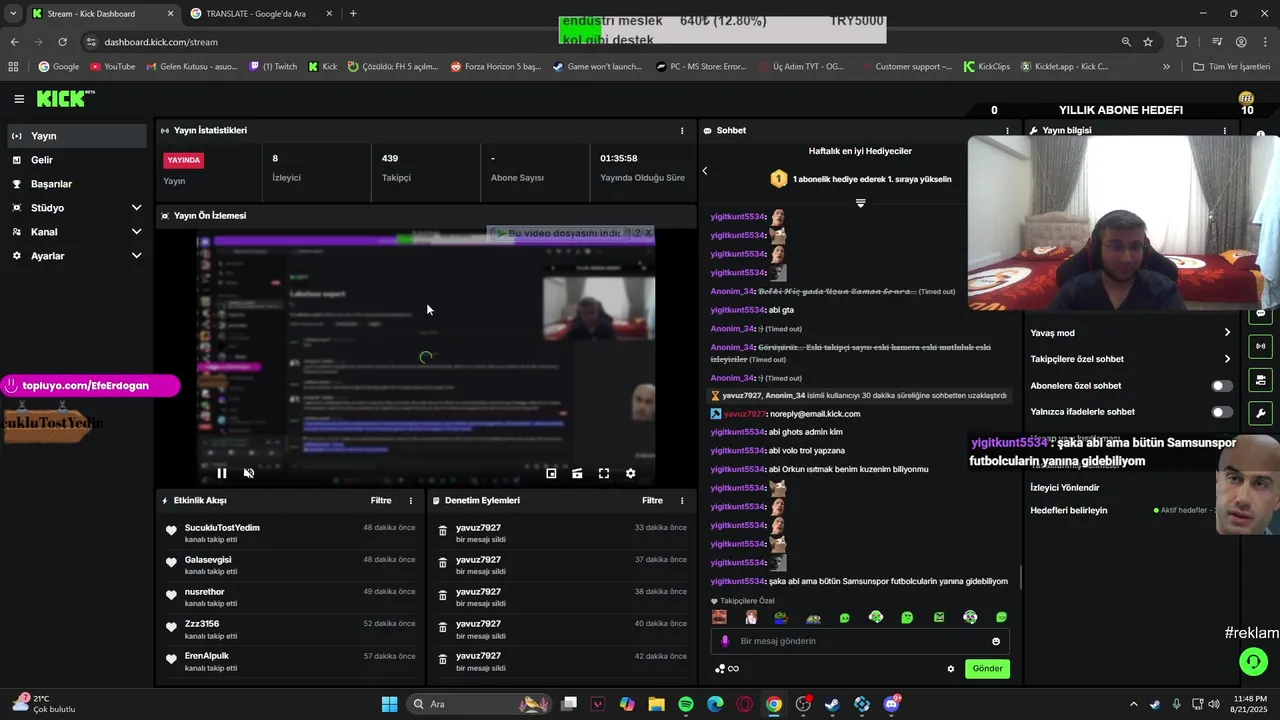Open Yavaş mod options chevron
Screen dimensions: 1280x720
click(1227, 333)
